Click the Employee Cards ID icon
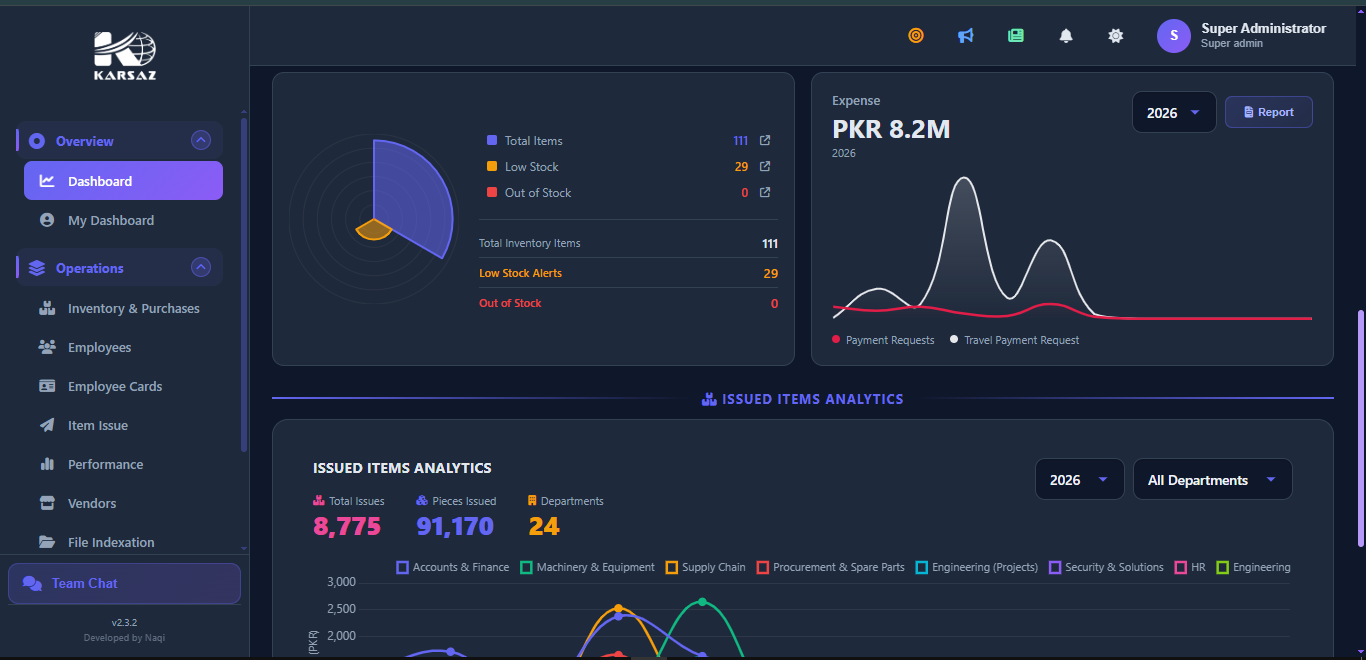This screenshot has height=660, width=1366. click(x=47, y=386)
